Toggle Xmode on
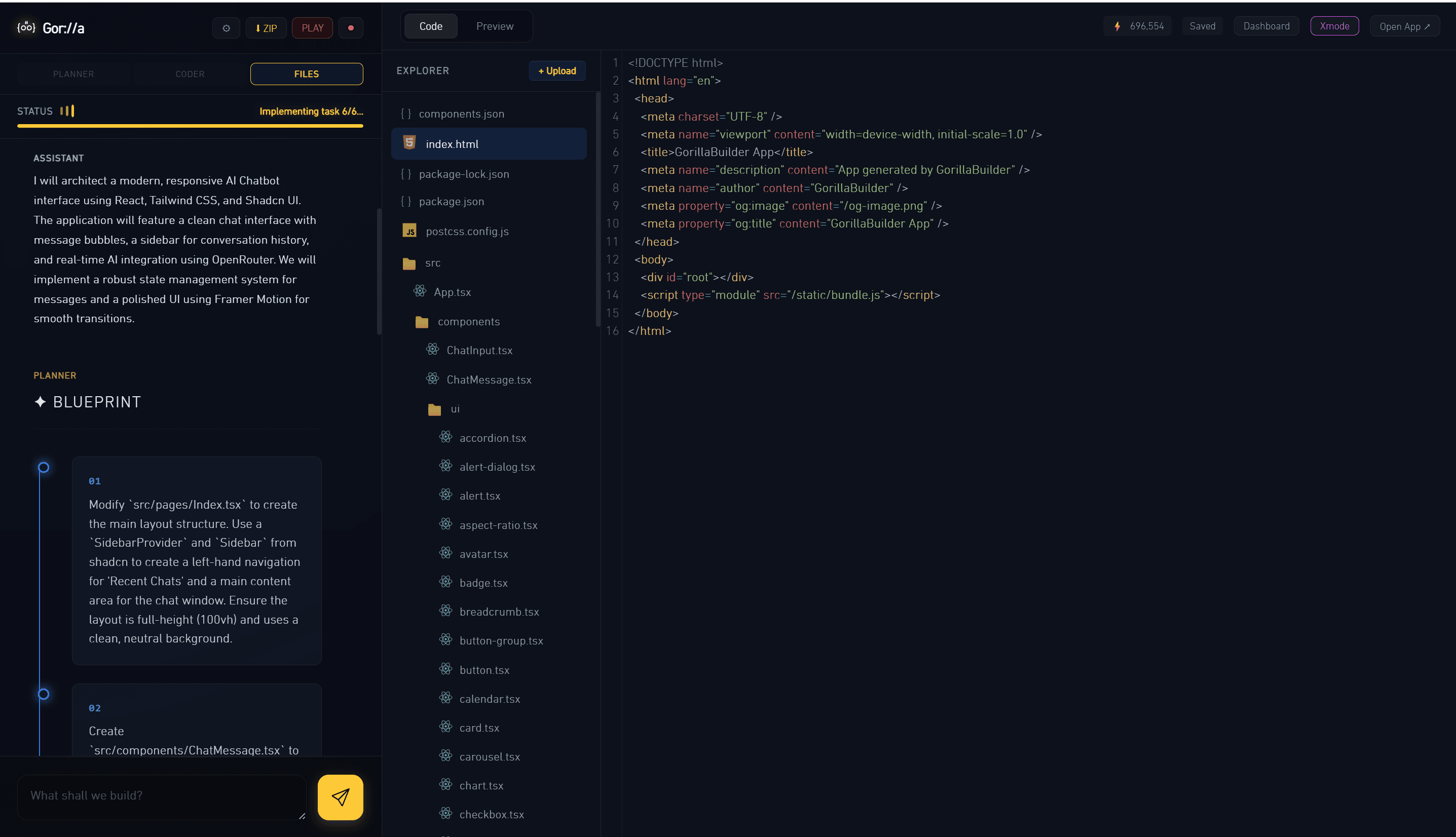This screenshot has height=837, width=1456. (x=1334, y=26)
